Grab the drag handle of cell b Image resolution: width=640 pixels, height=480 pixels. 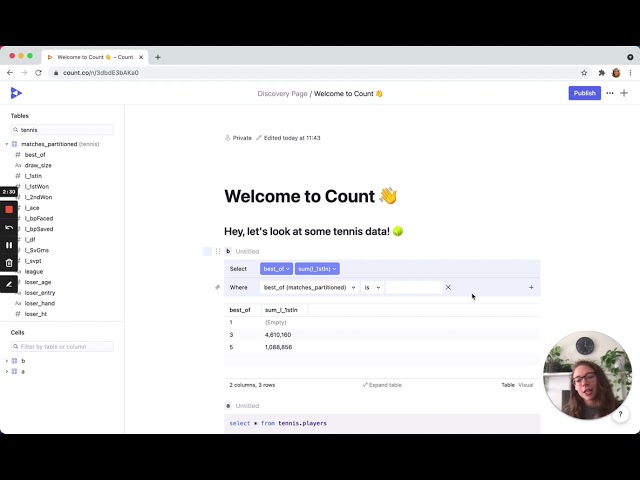click(218, 251)
